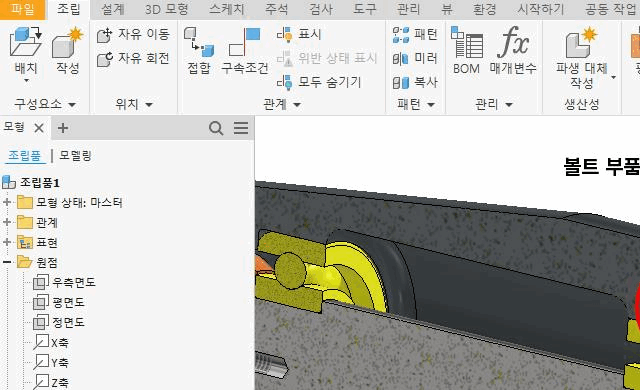This screenshot has width=640, height=390.
Task: Select the 조립품 browser view
Action: pos(24,155)
